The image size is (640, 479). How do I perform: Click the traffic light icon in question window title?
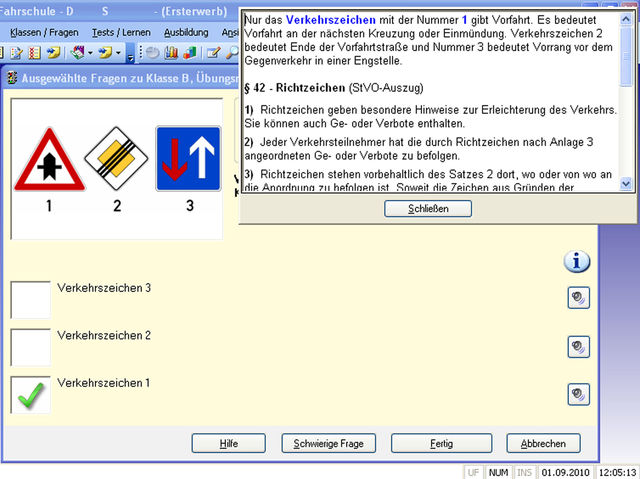(x=12, y=78)
